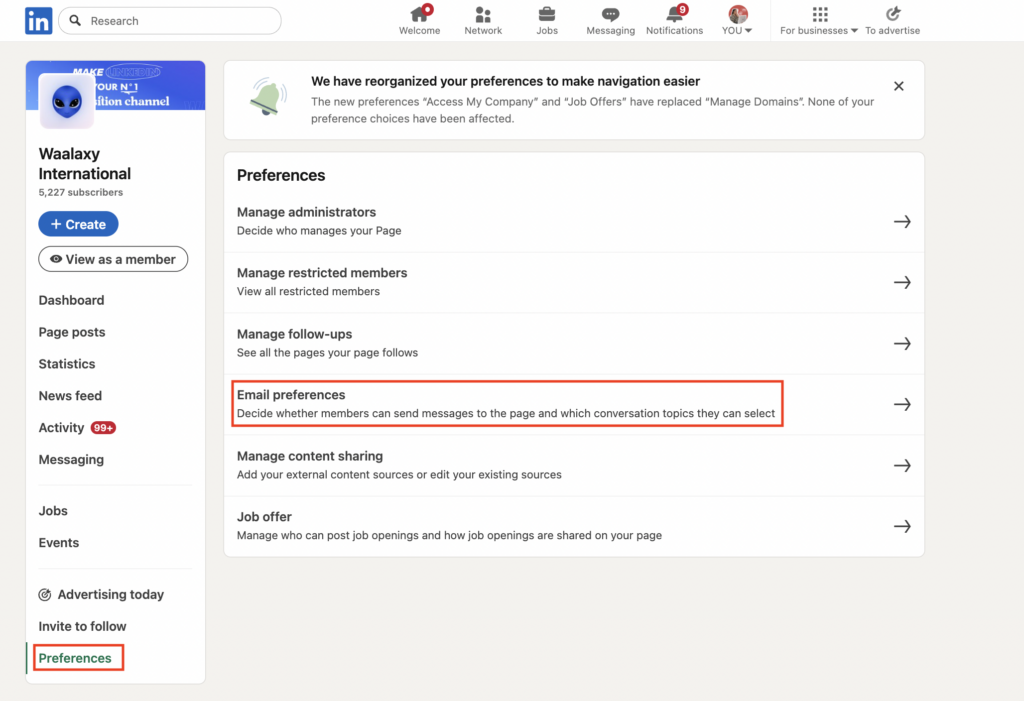The width and height of the screenshot is (1024, 701).
Task: Open Statistics in the sidebar
Action: coord(67,364)
